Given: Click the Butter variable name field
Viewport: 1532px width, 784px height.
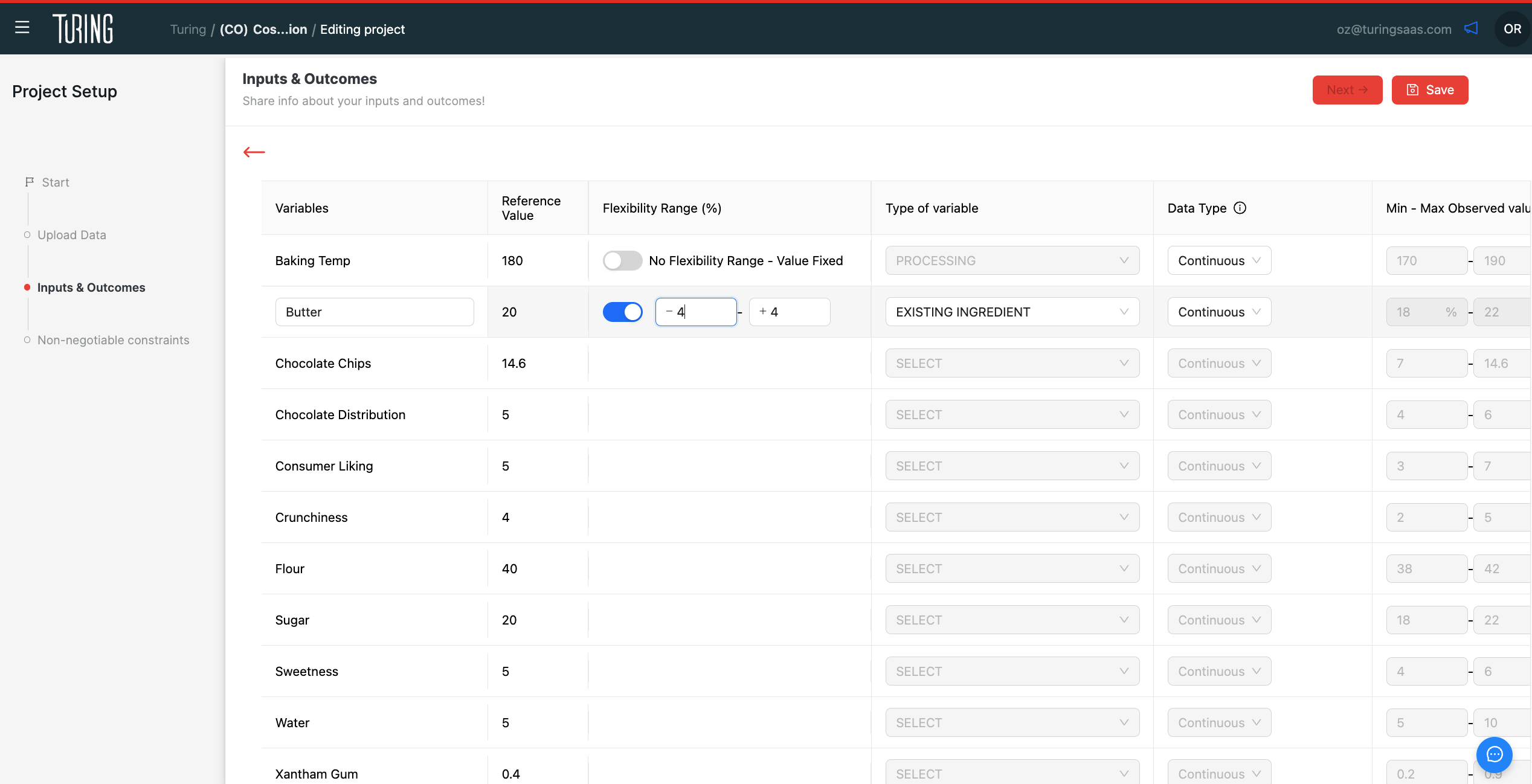Looking at the screenshot, I should pos(375,312).
